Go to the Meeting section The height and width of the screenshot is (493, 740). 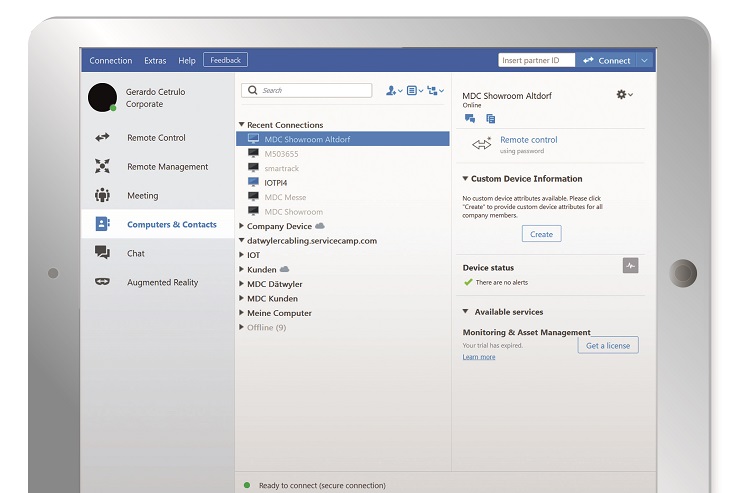pyautogui.click(x=142, y=196)
